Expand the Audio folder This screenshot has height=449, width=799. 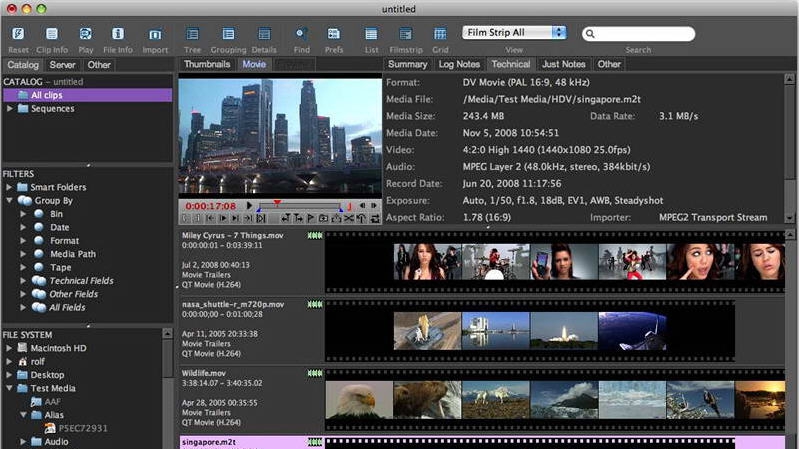[23, 441]
